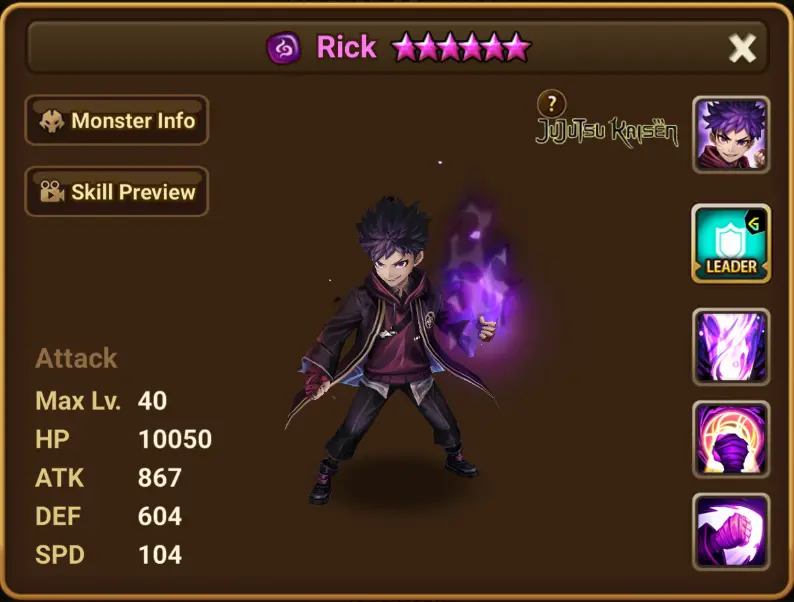Viewport: 794px width, 602px height.
Task: Select the purple flame skill icon
Action: (x=731, y=347)
